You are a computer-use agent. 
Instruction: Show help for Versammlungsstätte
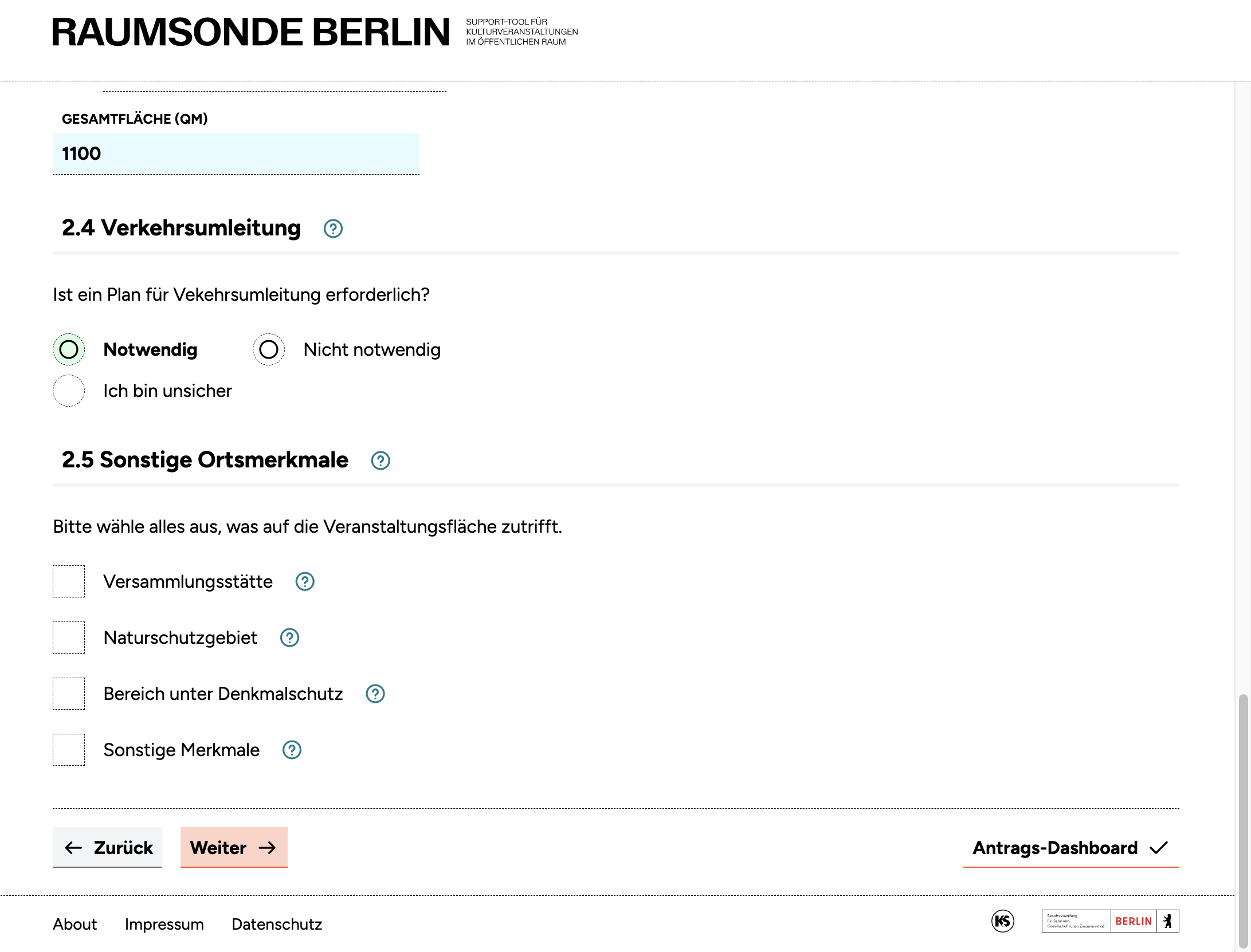(305, 581)
